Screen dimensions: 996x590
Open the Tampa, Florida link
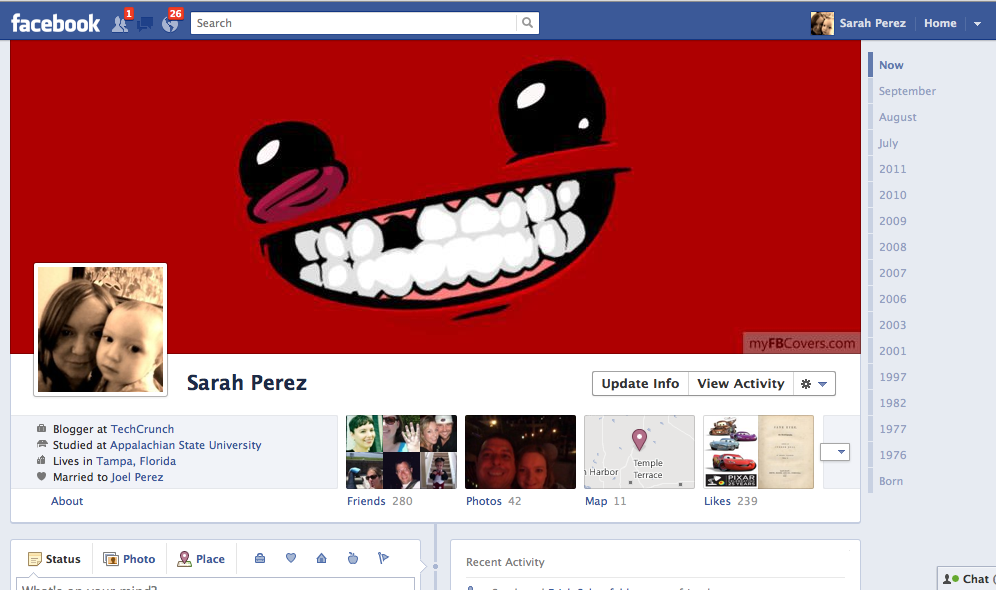point(136,460)
